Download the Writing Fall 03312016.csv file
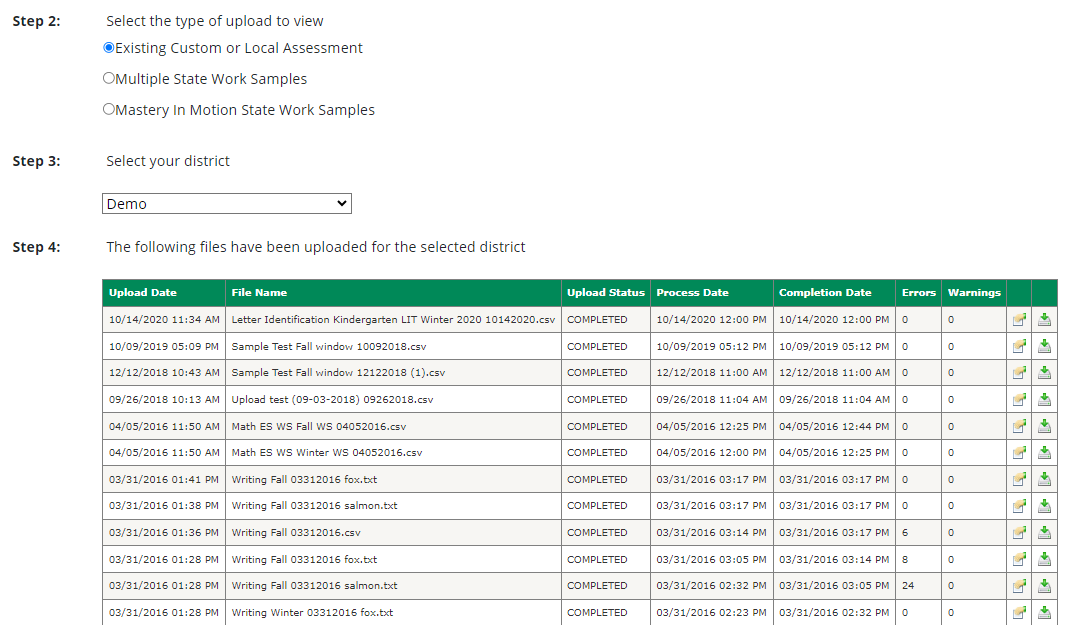The width and height of the screenshot is (1078, 625). [1044, 533]
